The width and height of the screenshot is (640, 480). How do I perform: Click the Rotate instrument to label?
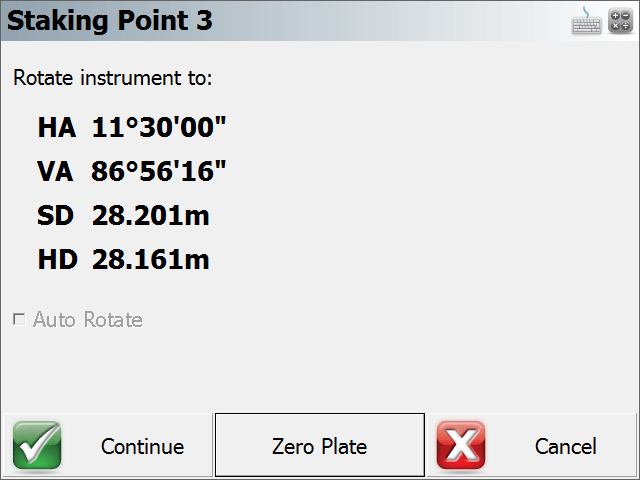click(x=113, y=78)
